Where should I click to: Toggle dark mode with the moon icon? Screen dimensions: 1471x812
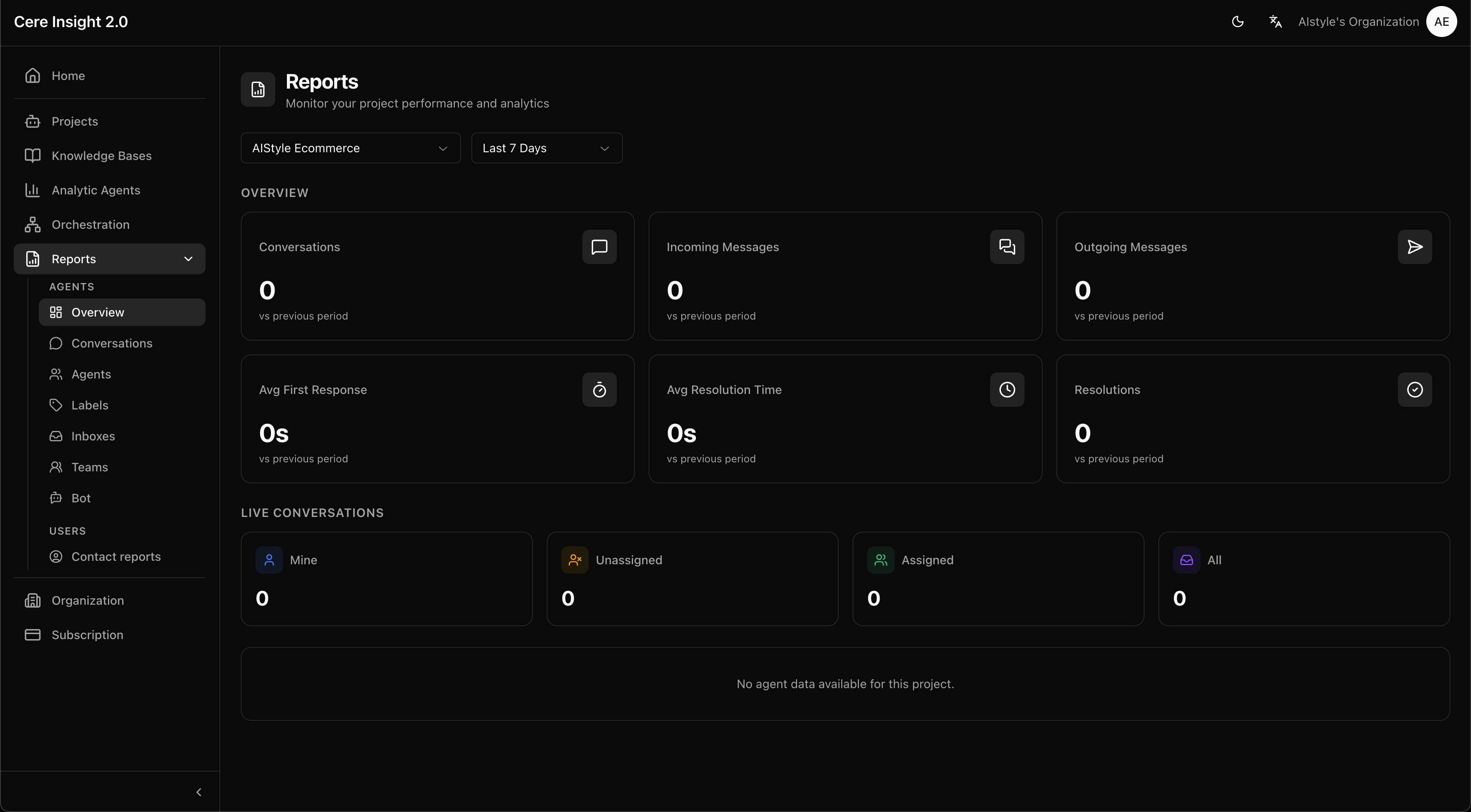pyautogui.click(x=1238, y=21)
